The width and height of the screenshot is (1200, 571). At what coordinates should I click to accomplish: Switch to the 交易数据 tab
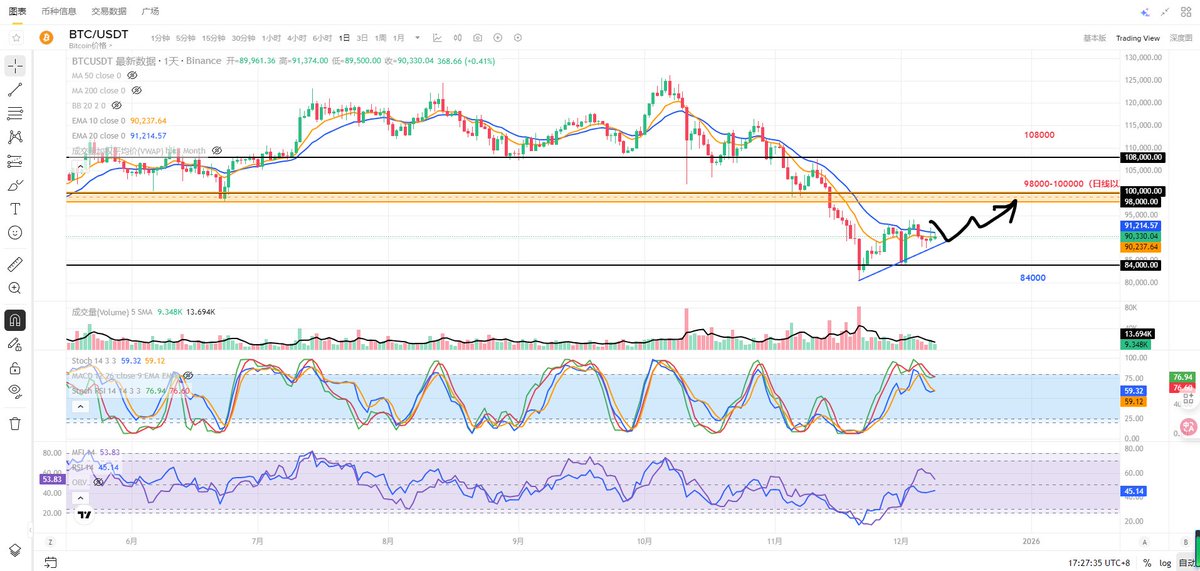coord(109,11)
